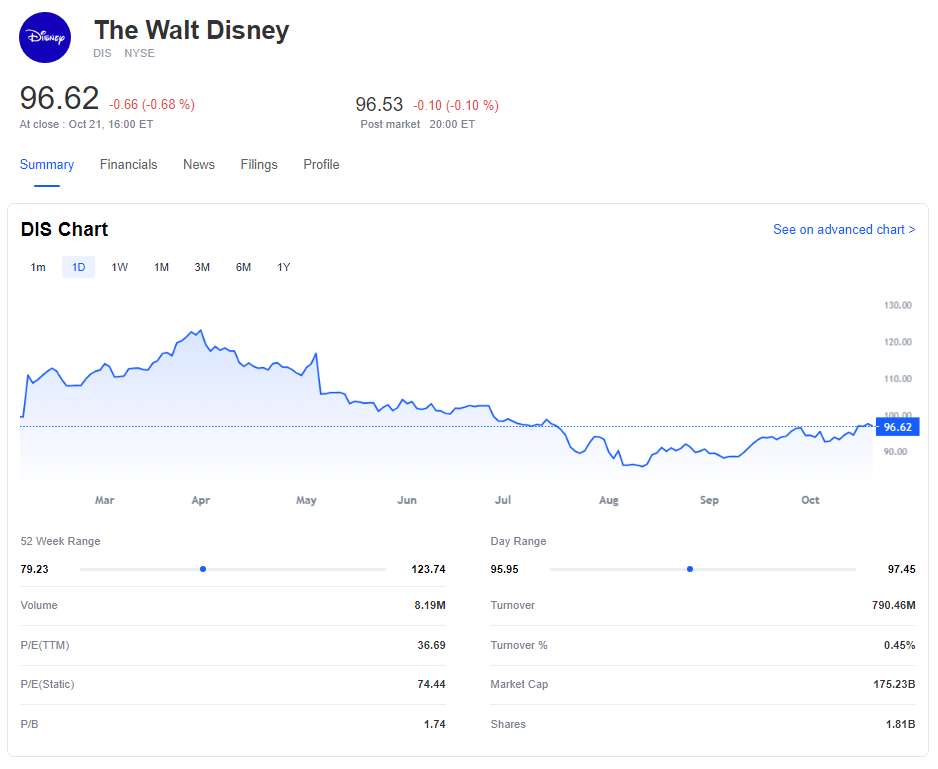Open the Summary tab
The width and height of the screenshot is (938, 769).
pyautogui.click(x=47, y=165)
